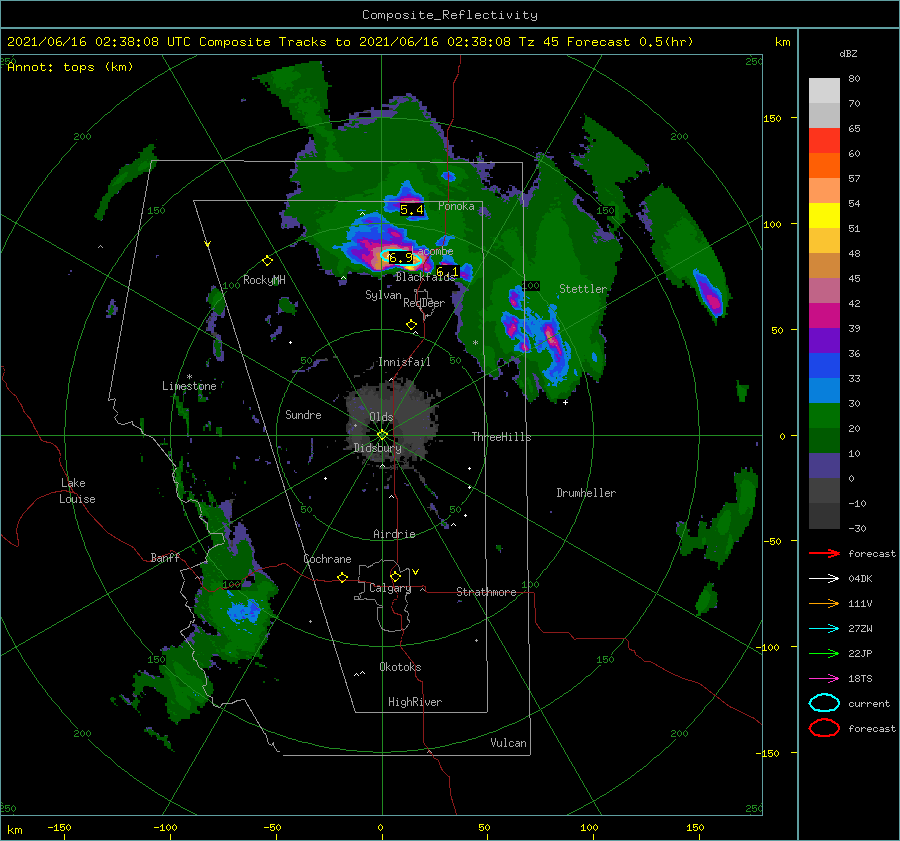Click the storm top label 6.1

pyautogui.click(x=447, y=272)
